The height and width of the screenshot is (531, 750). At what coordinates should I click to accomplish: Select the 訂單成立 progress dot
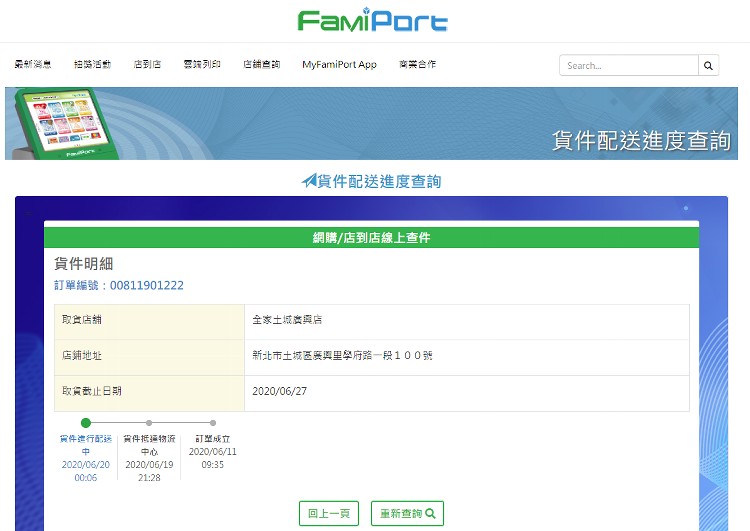pos(213,423)
